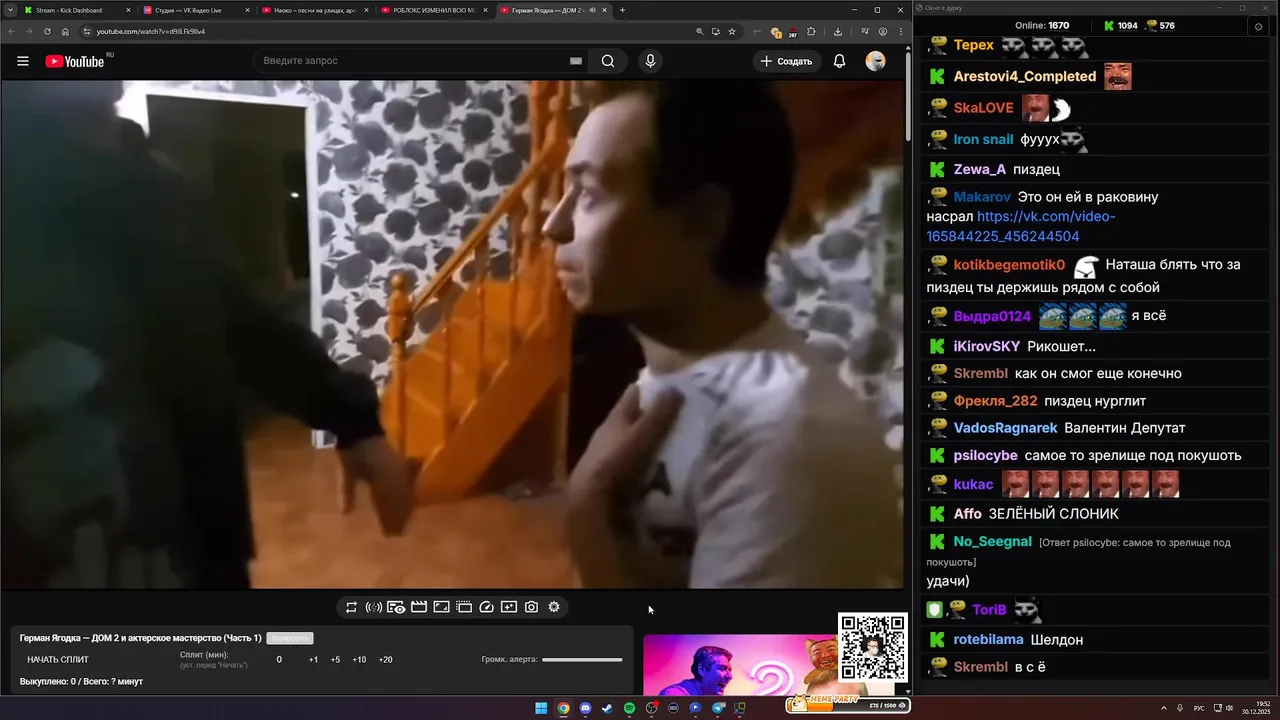Add +10 minutes to split
The image size is (1280, 720).
359,660
